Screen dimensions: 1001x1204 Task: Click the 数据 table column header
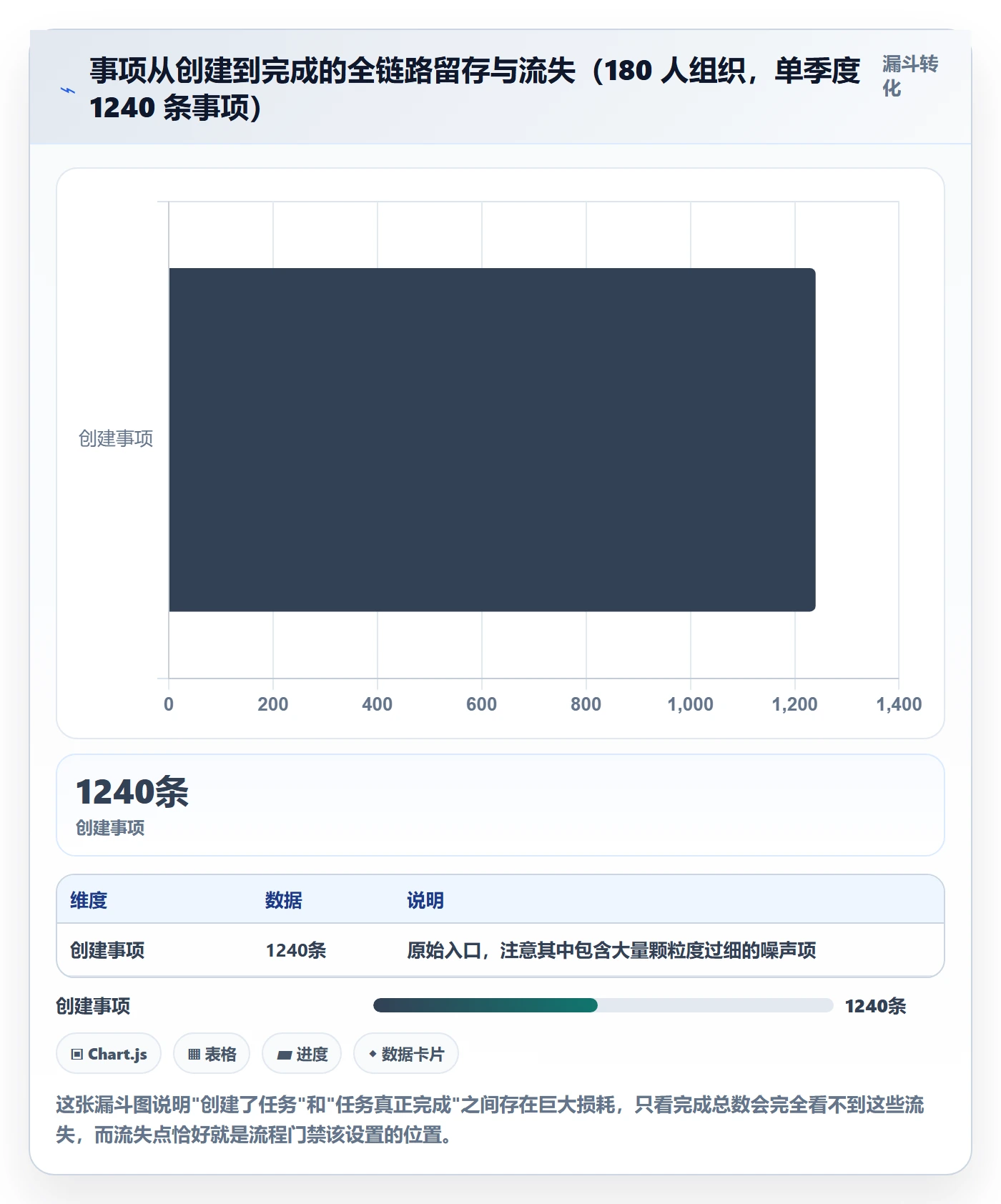[284, 900]
